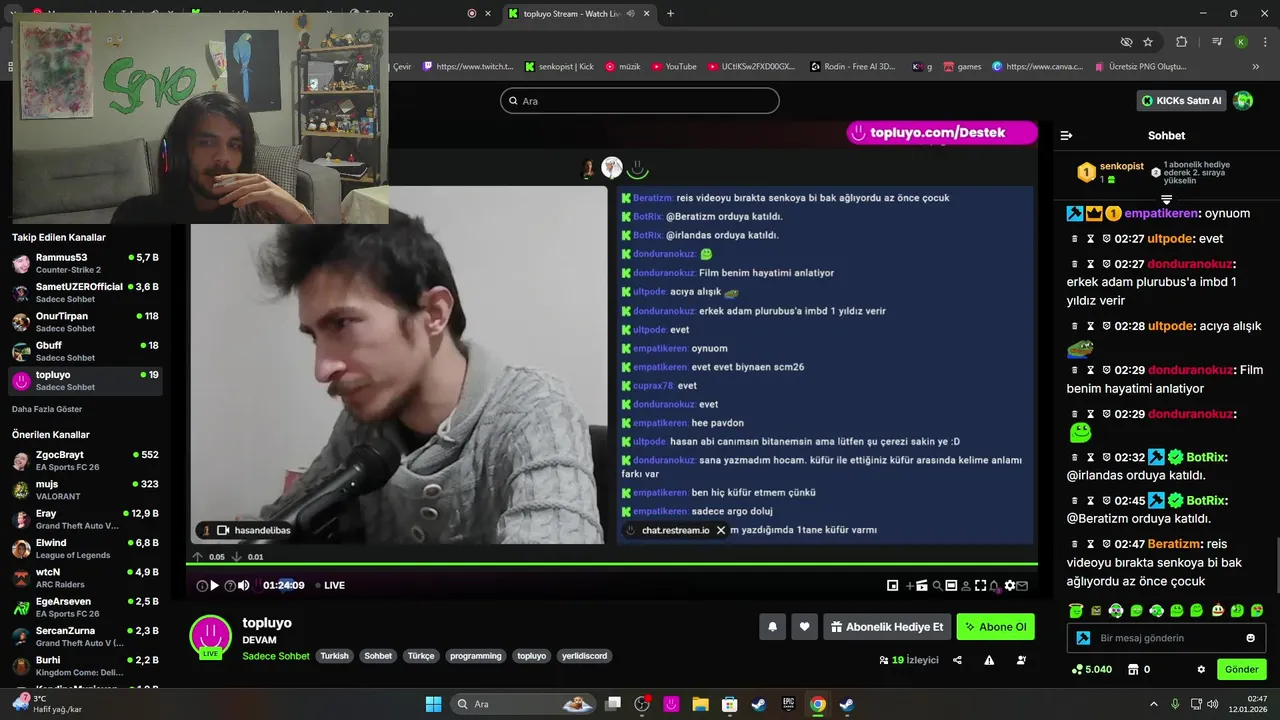The height and width of the screenshot is (720, 1280).
Task: Open müzik bookmark
Action: coord(623,67)
